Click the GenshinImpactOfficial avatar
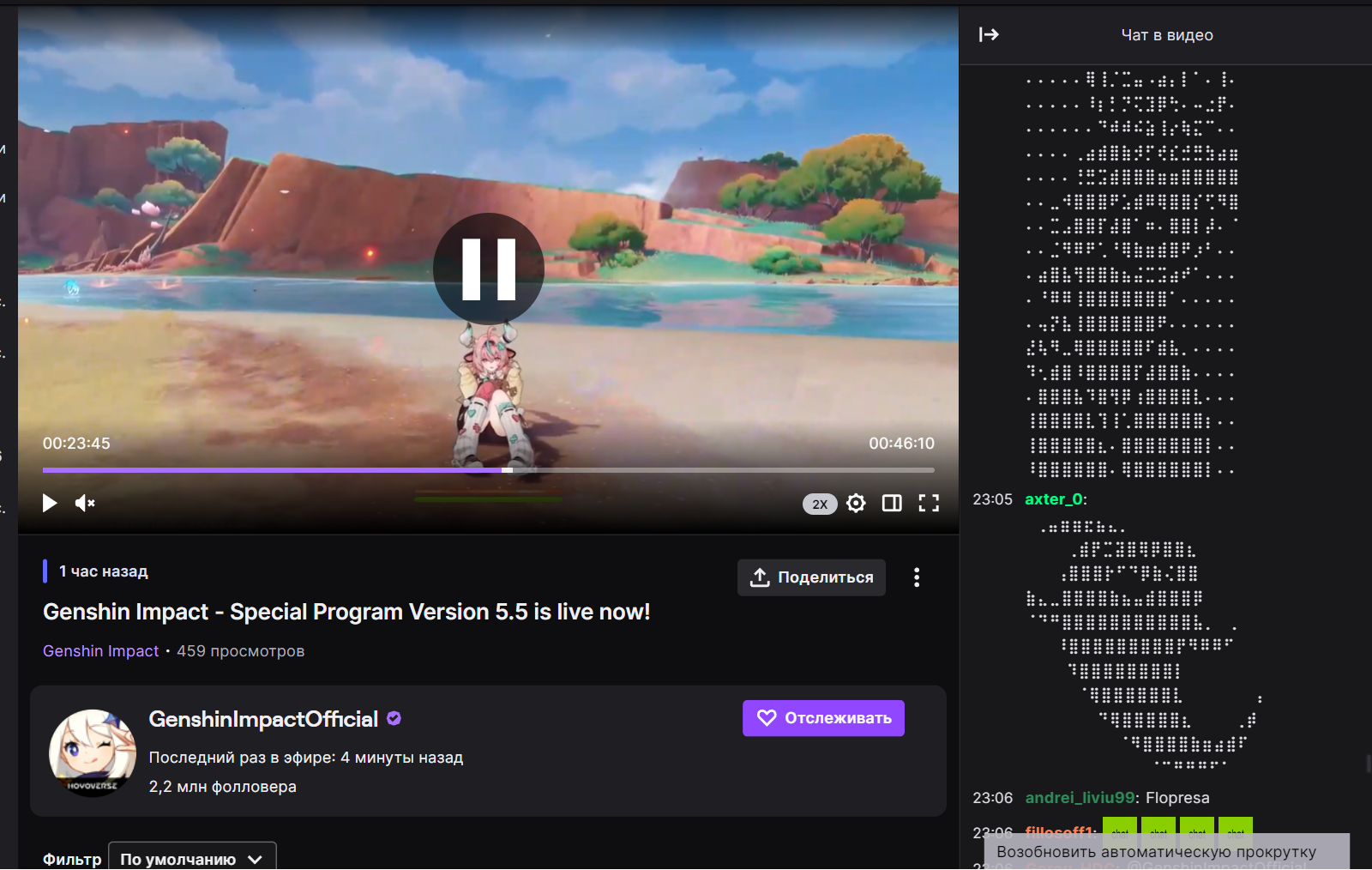1372x870 pixels. click(x=92, y=752)
